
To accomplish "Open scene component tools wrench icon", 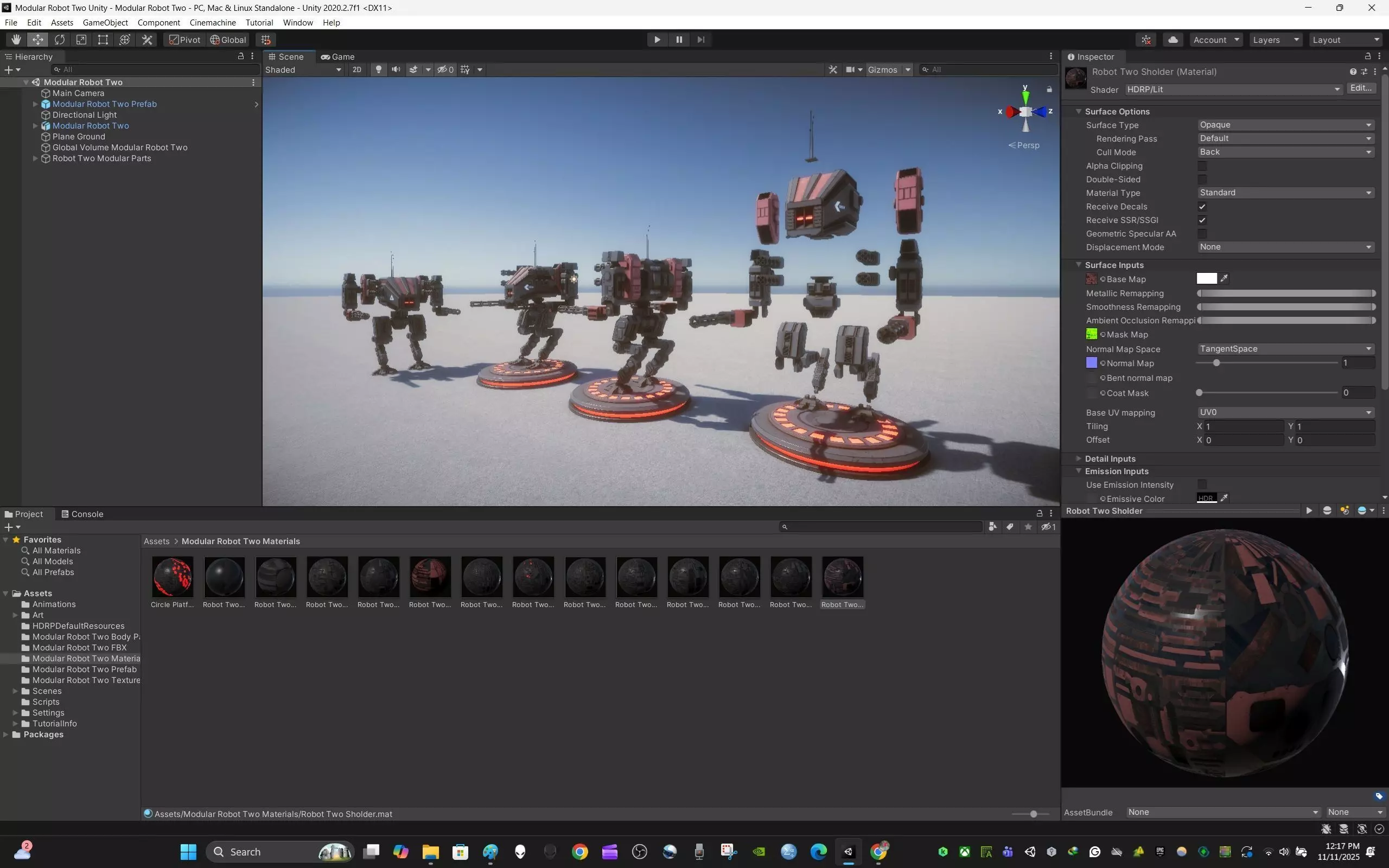I will tap(833, 69).
